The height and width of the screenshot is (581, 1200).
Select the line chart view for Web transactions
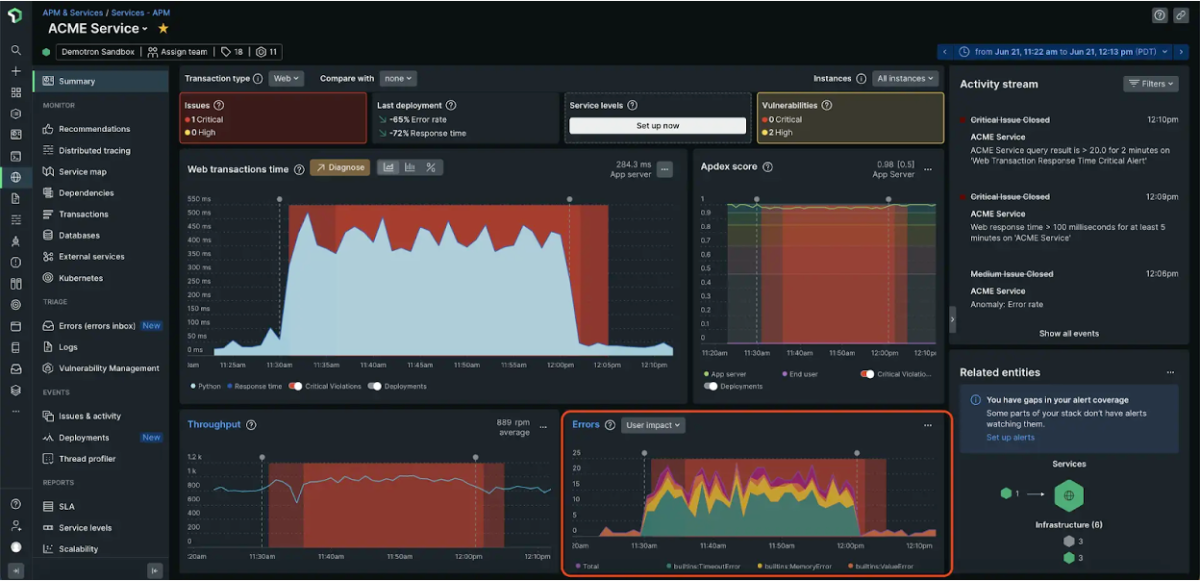[x=389, y=167]
